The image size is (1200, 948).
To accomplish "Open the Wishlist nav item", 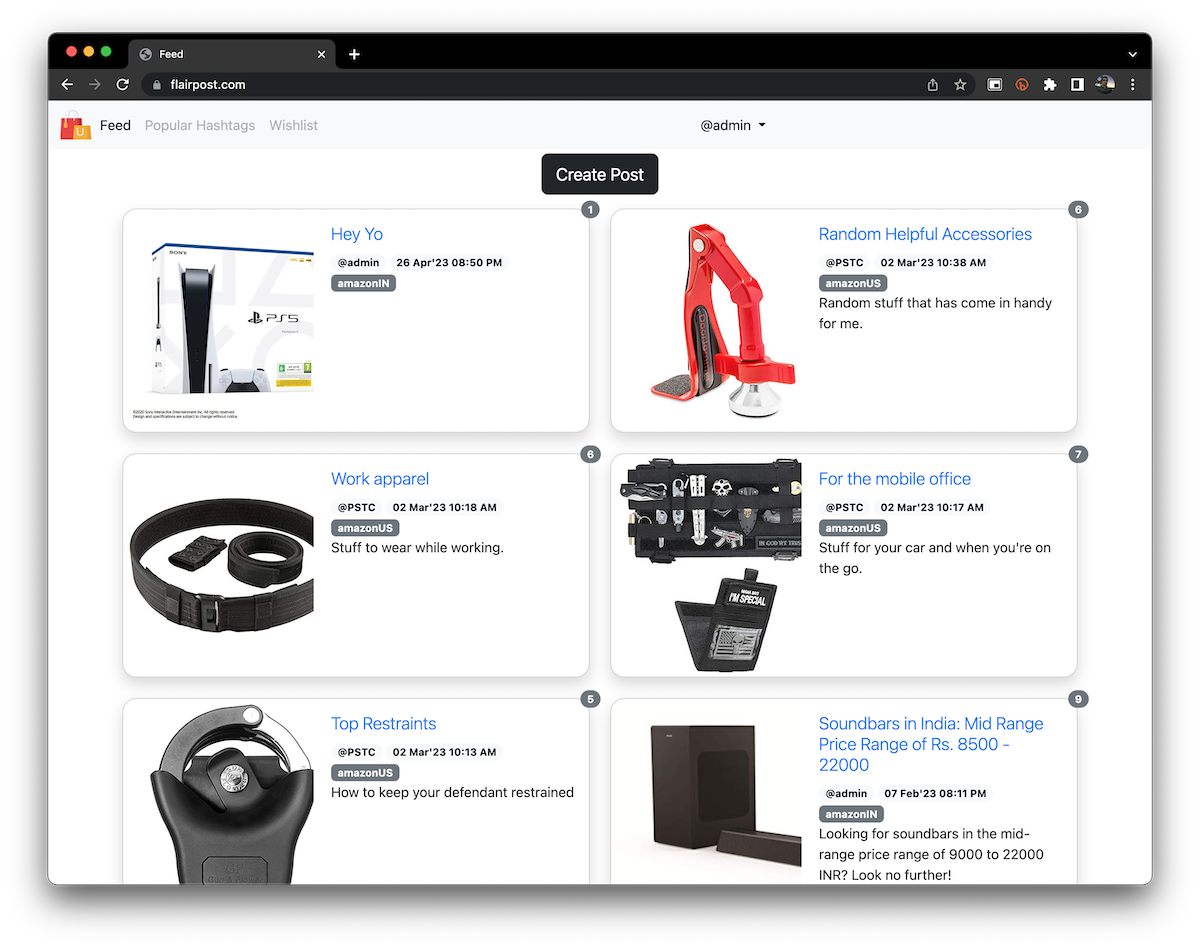I will pyautogui.click(x=293, y=126).
